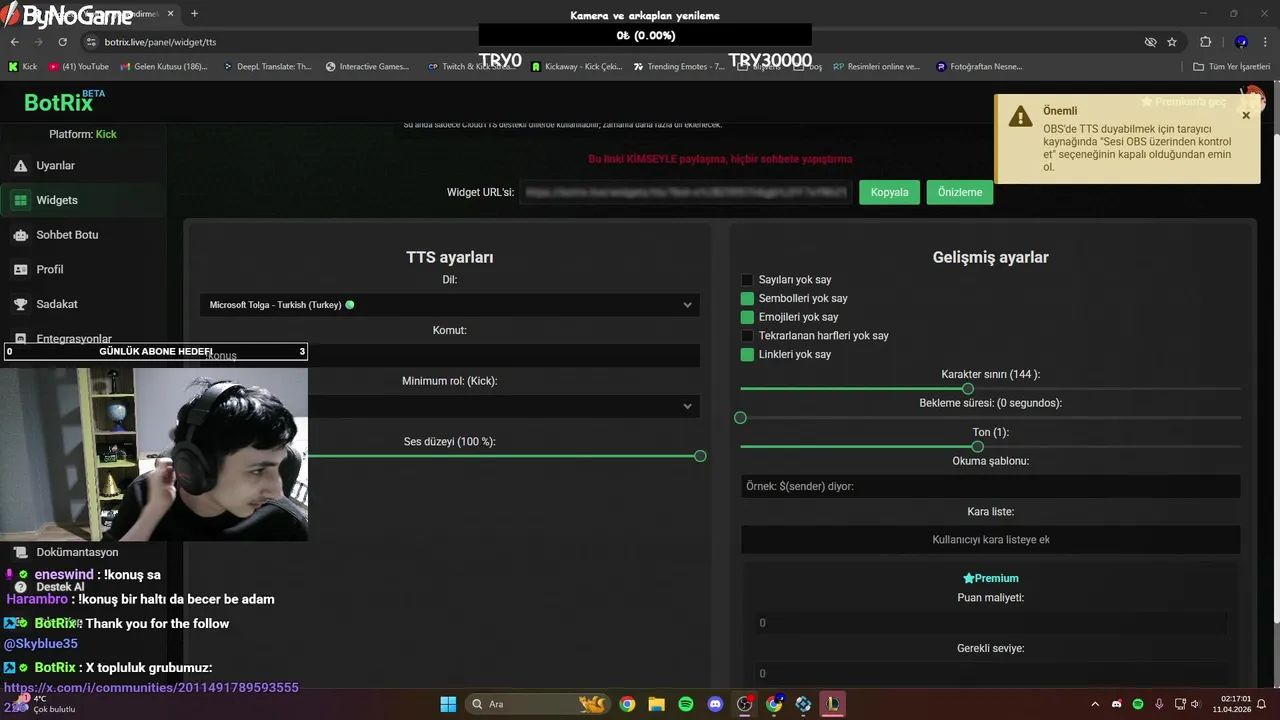The image size is (1280, 720).
Task: Open OBS Studio from the taskbar
Action: [x=744, y=704]
